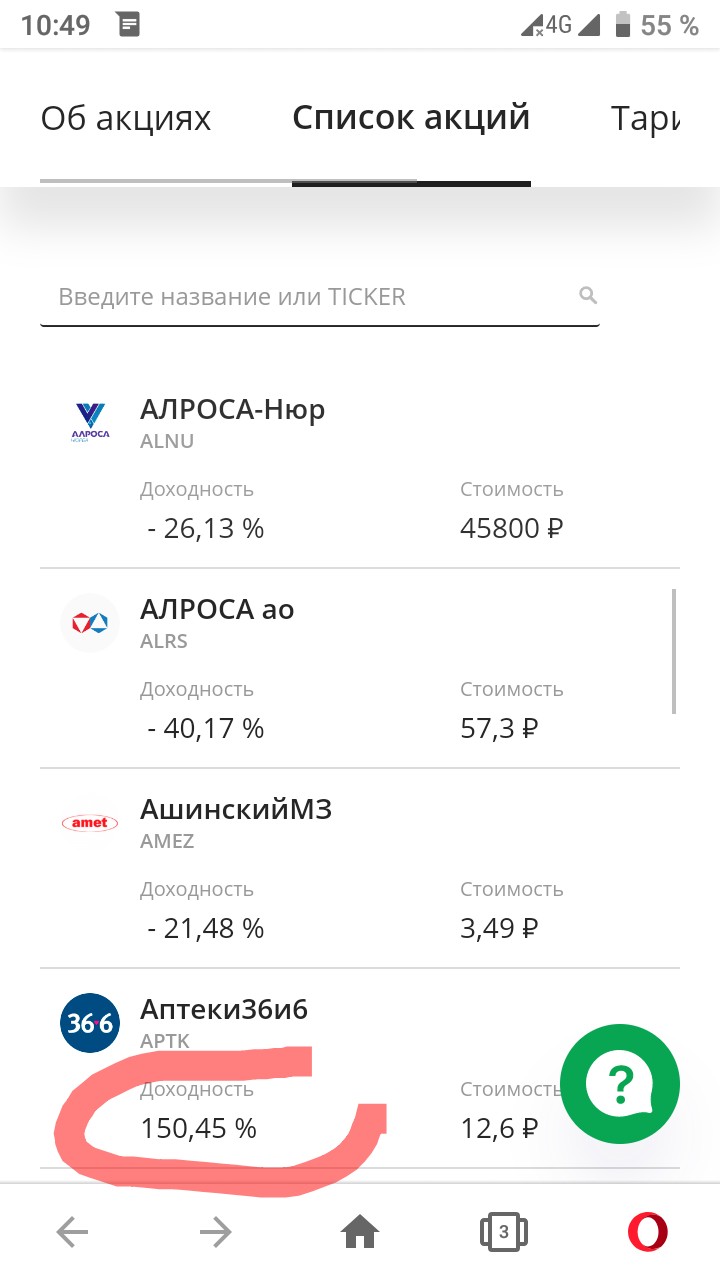The height and width of the screenshot is (1280, 720).
Task: Switch to the Об акциях tab
Action: pos(126,119)
